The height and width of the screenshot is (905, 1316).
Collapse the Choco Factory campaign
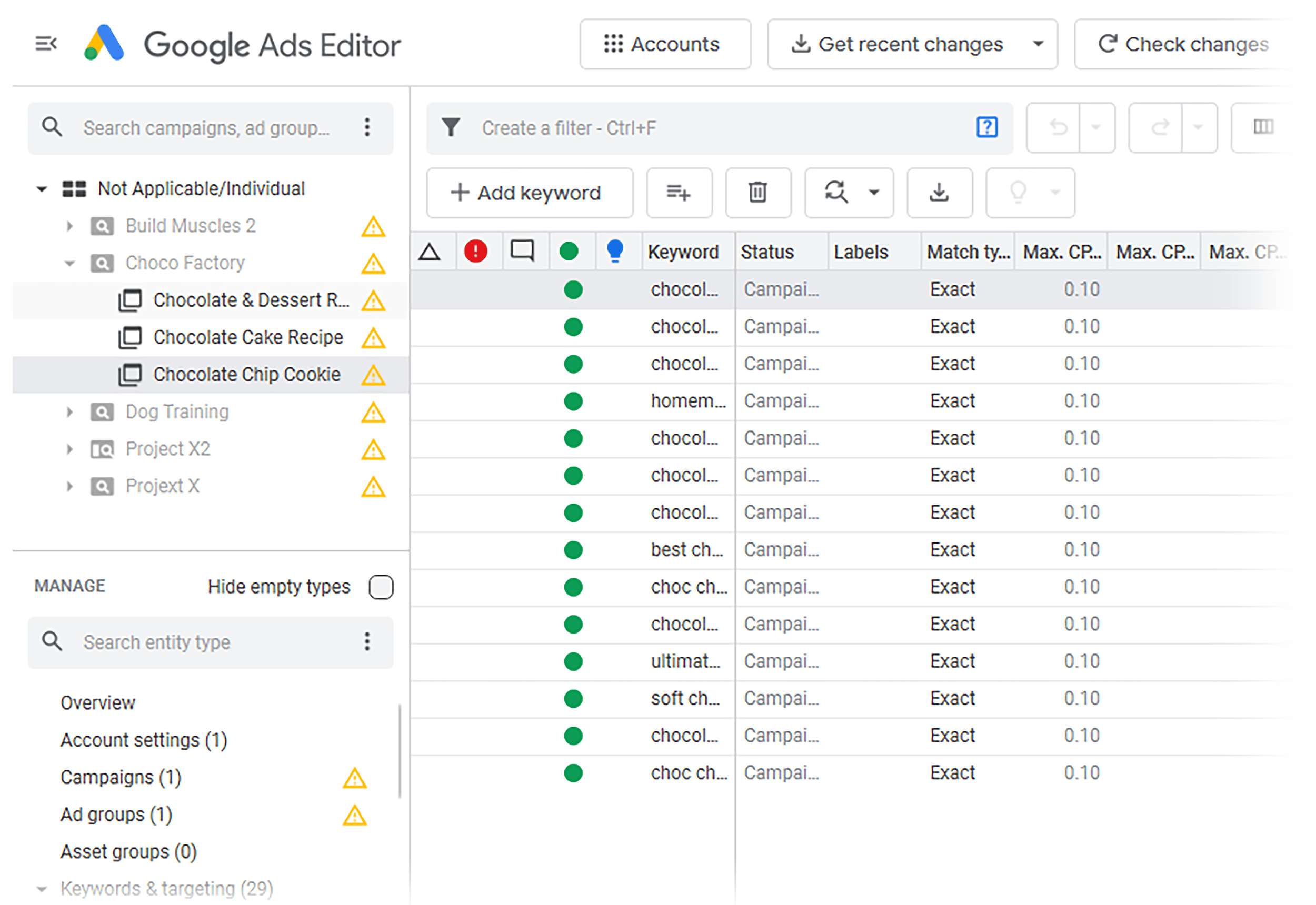coord(69,263)
